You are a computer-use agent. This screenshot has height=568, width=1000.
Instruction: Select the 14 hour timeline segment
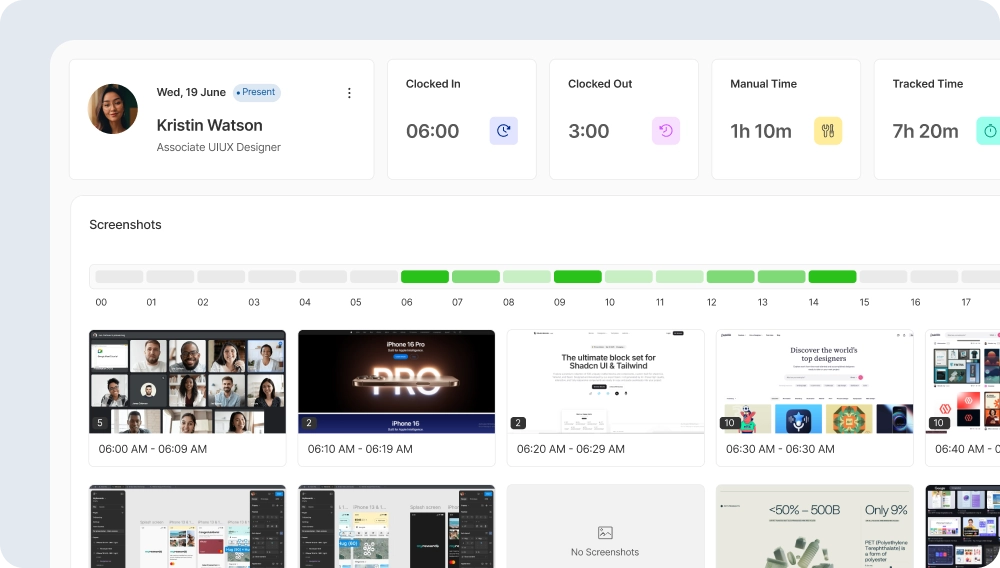click(x=832, y=277)
